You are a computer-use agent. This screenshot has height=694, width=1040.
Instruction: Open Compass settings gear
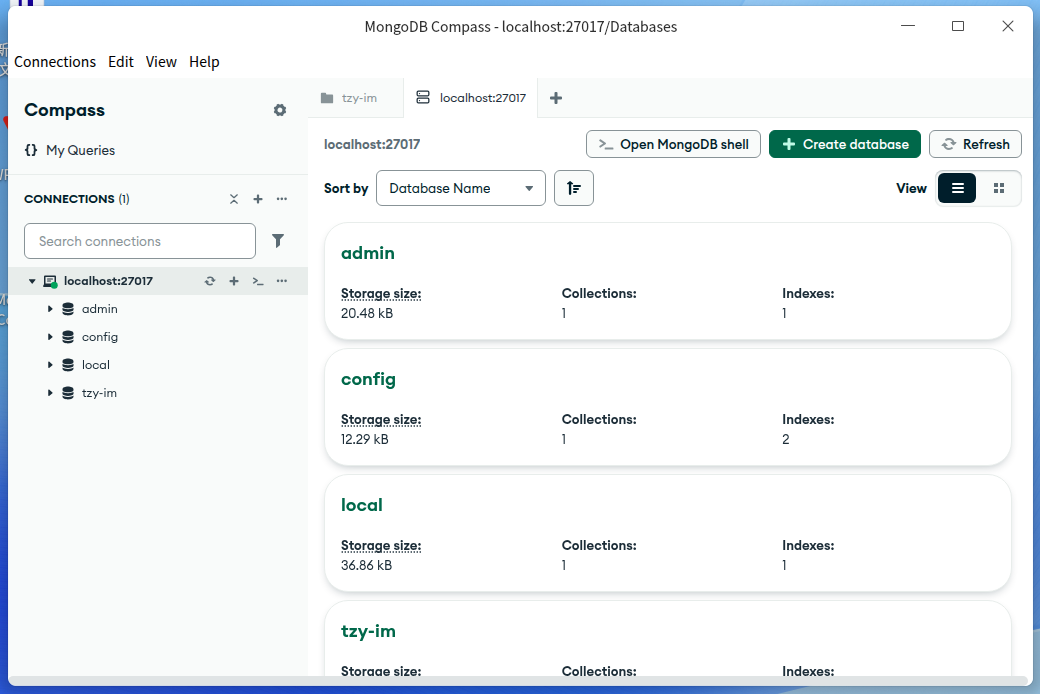coord(280,110)
